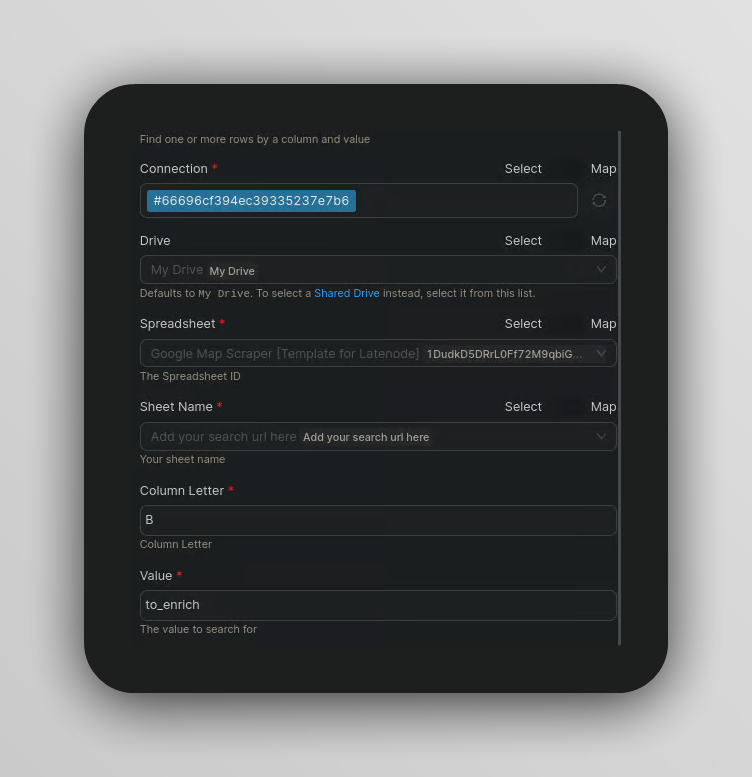Choose Map mode for Drive

(603, 241)
